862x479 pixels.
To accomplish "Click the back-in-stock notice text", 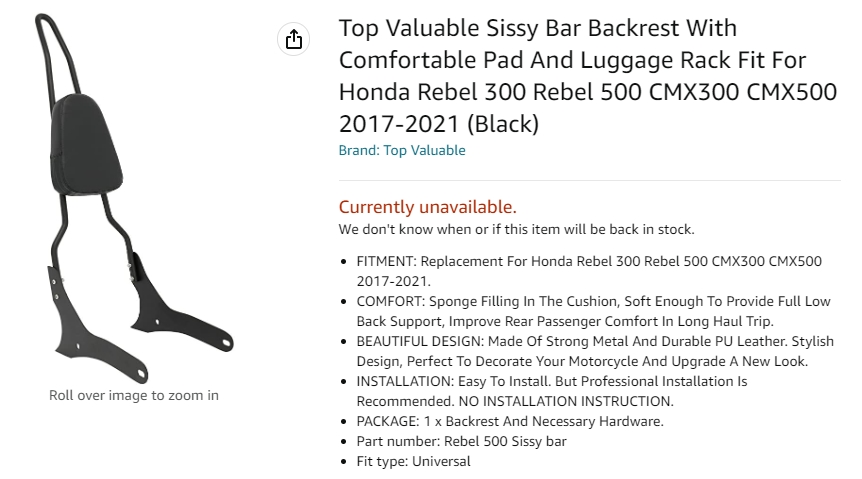I will coord(516,229).
